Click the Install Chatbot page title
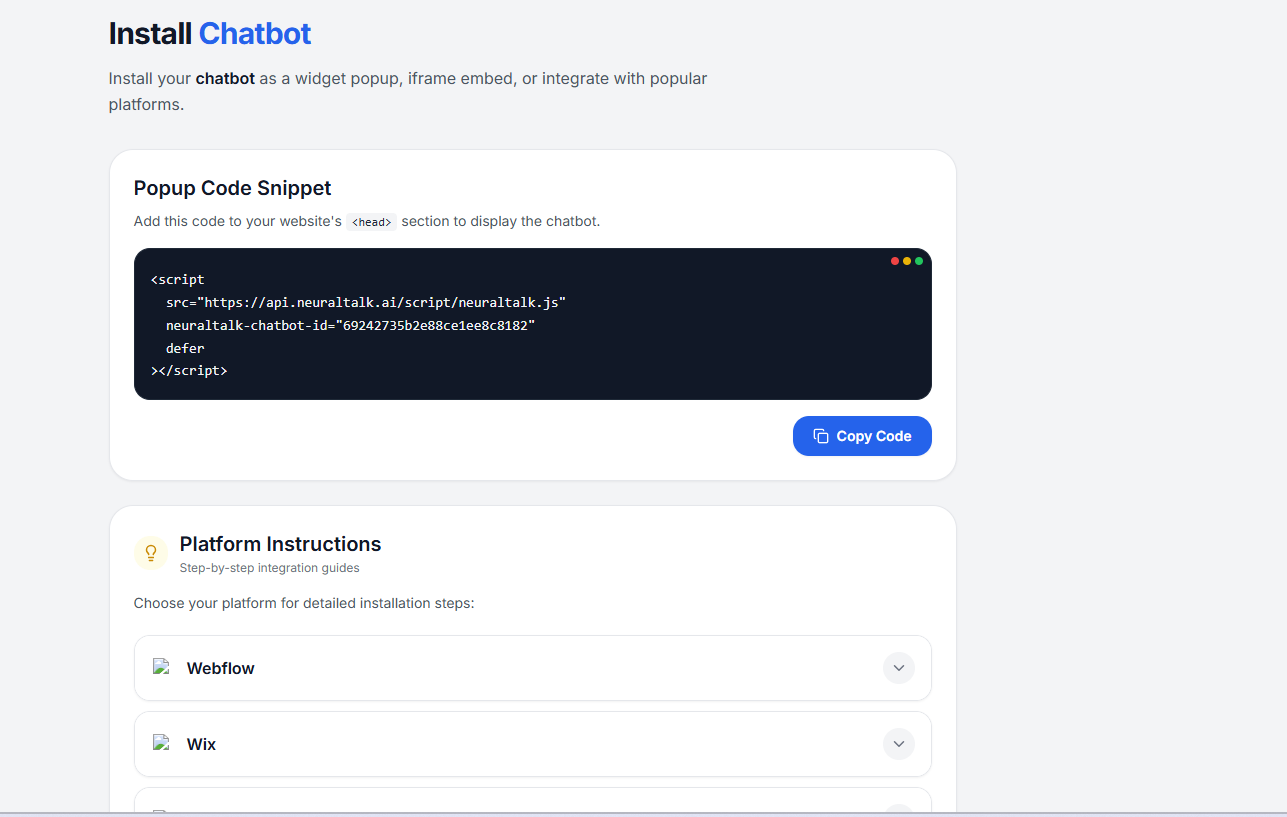This screenshot has height=817, width=1287. pos(209,33)
